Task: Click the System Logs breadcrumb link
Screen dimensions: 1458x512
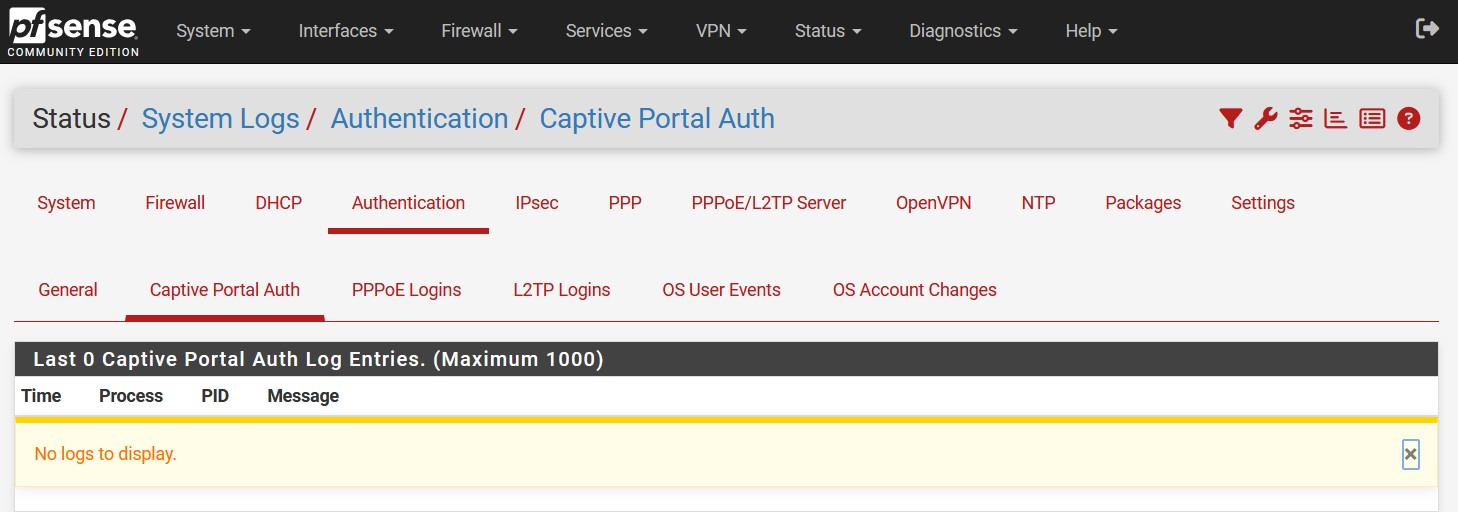Action: tap(220, 118)
